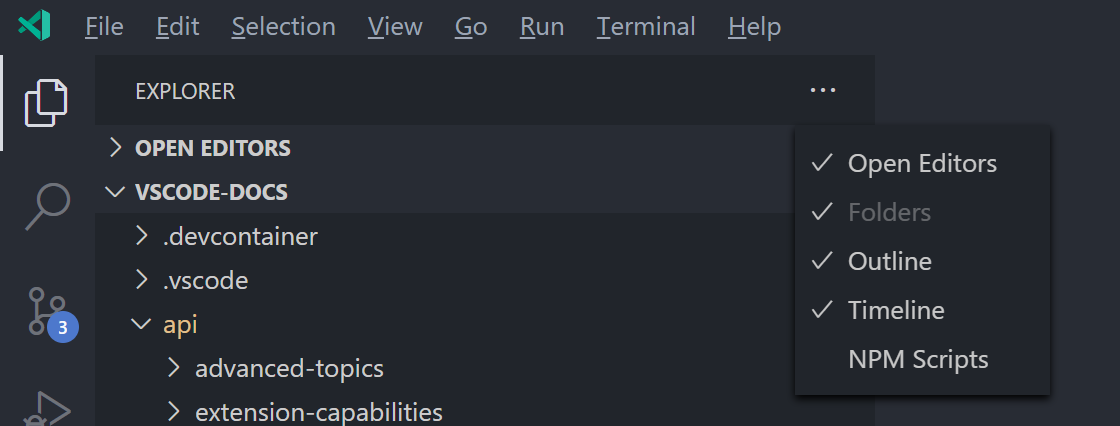This screenshot has width=1120, height=426.
Task: Open the Selection menu
Action: pyautogui.click(x=283, y=27)
